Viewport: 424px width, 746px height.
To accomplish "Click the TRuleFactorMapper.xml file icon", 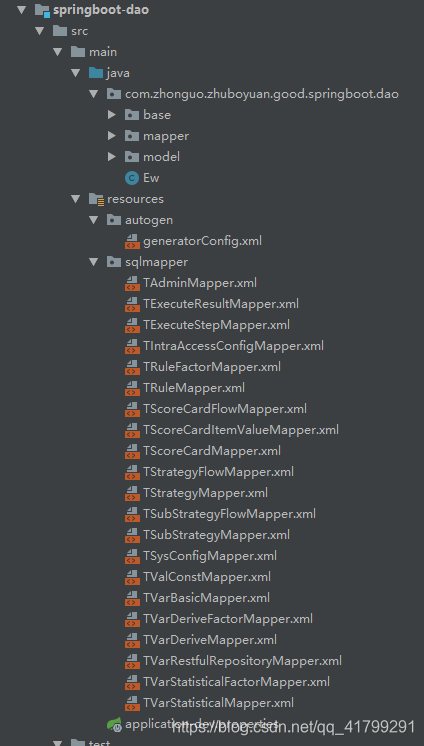I will (x=132, y=367).
